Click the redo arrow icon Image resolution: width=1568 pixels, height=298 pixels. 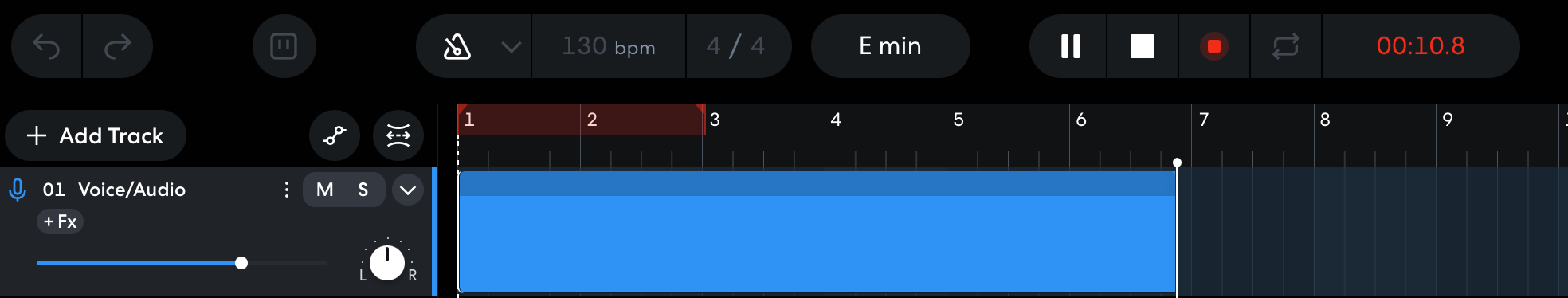click(118, 46)
